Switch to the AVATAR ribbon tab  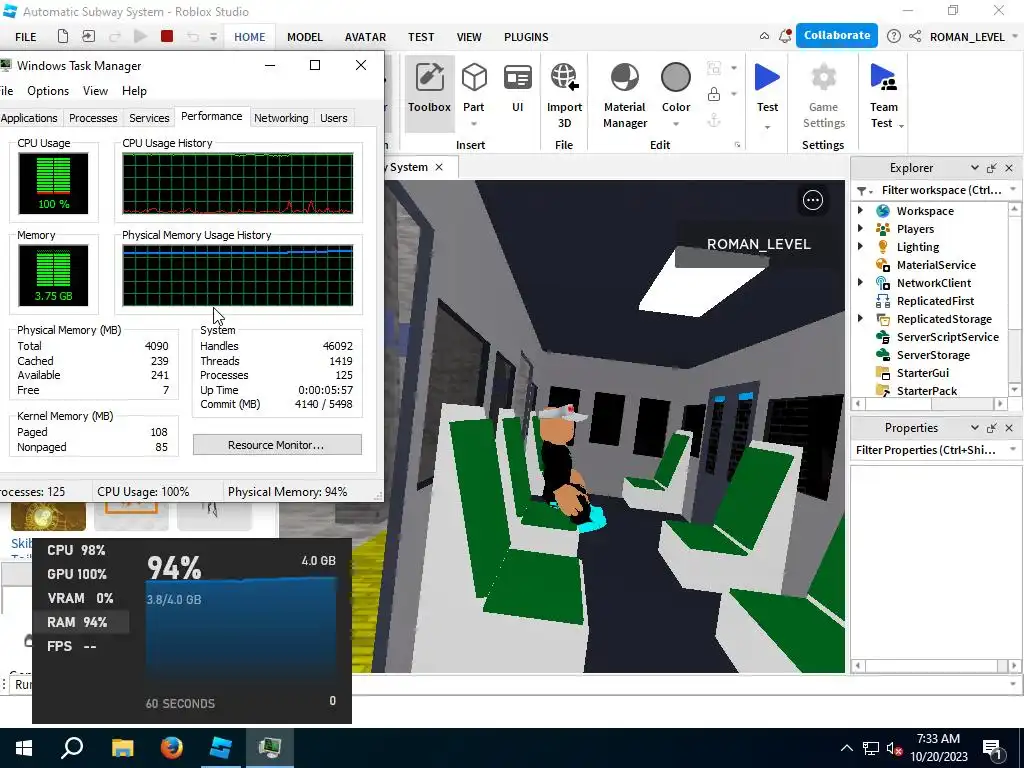365,37
